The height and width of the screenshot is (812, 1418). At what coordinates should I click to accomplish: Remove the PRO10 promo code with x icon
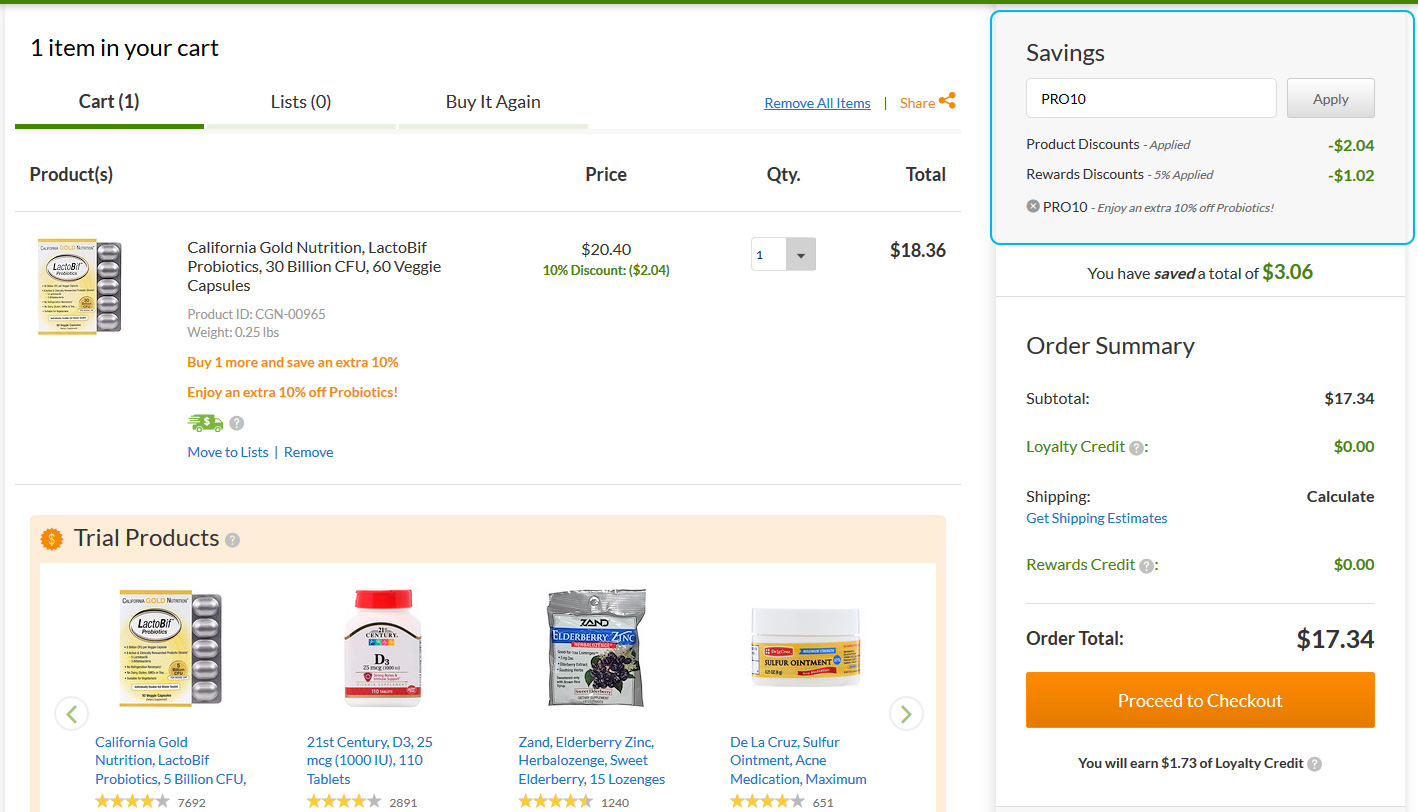[1033, 206]
